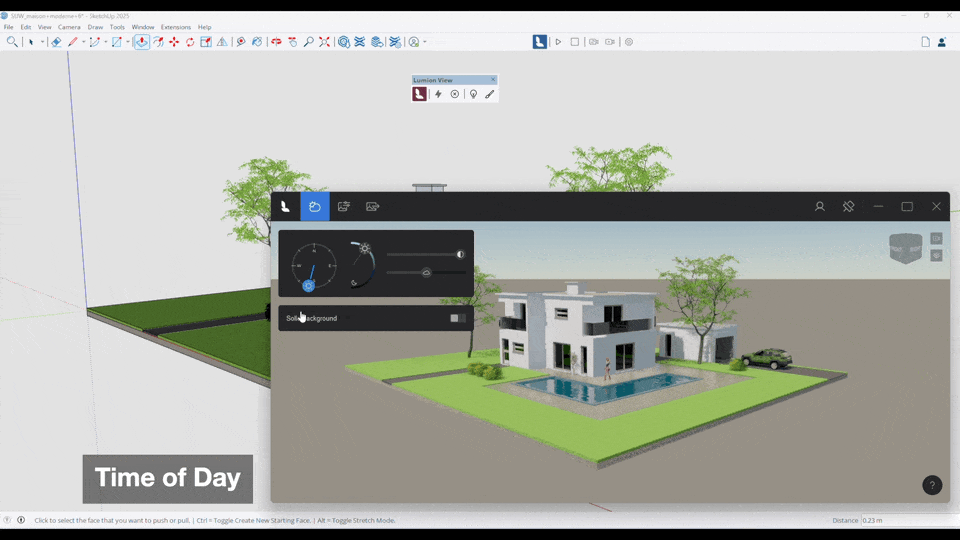Open the Lumion weather settings tab
This screenshot has width=960, height=540.
[x=315, y=207]
